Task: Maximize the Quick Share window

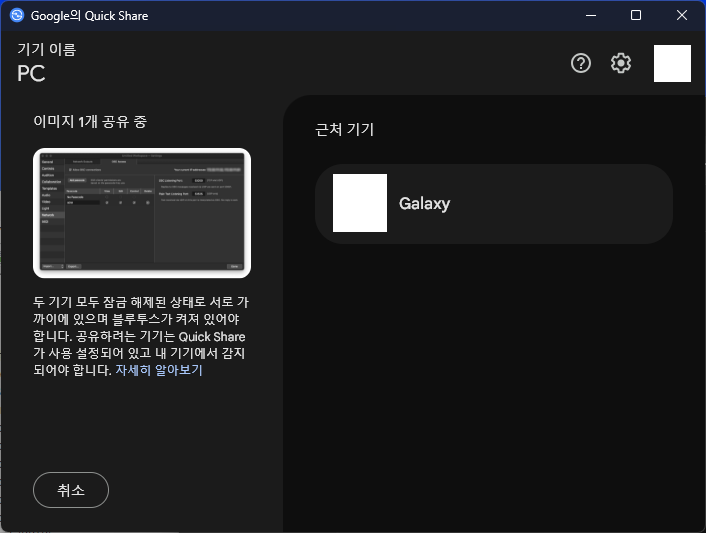Action: pos(636,15)
